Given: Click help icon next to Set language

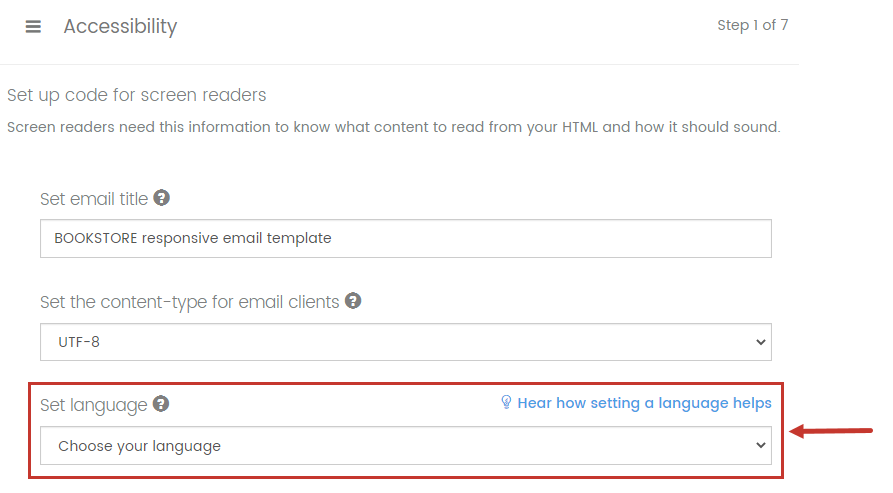Looking at the screenshot, I should [161, 404].
